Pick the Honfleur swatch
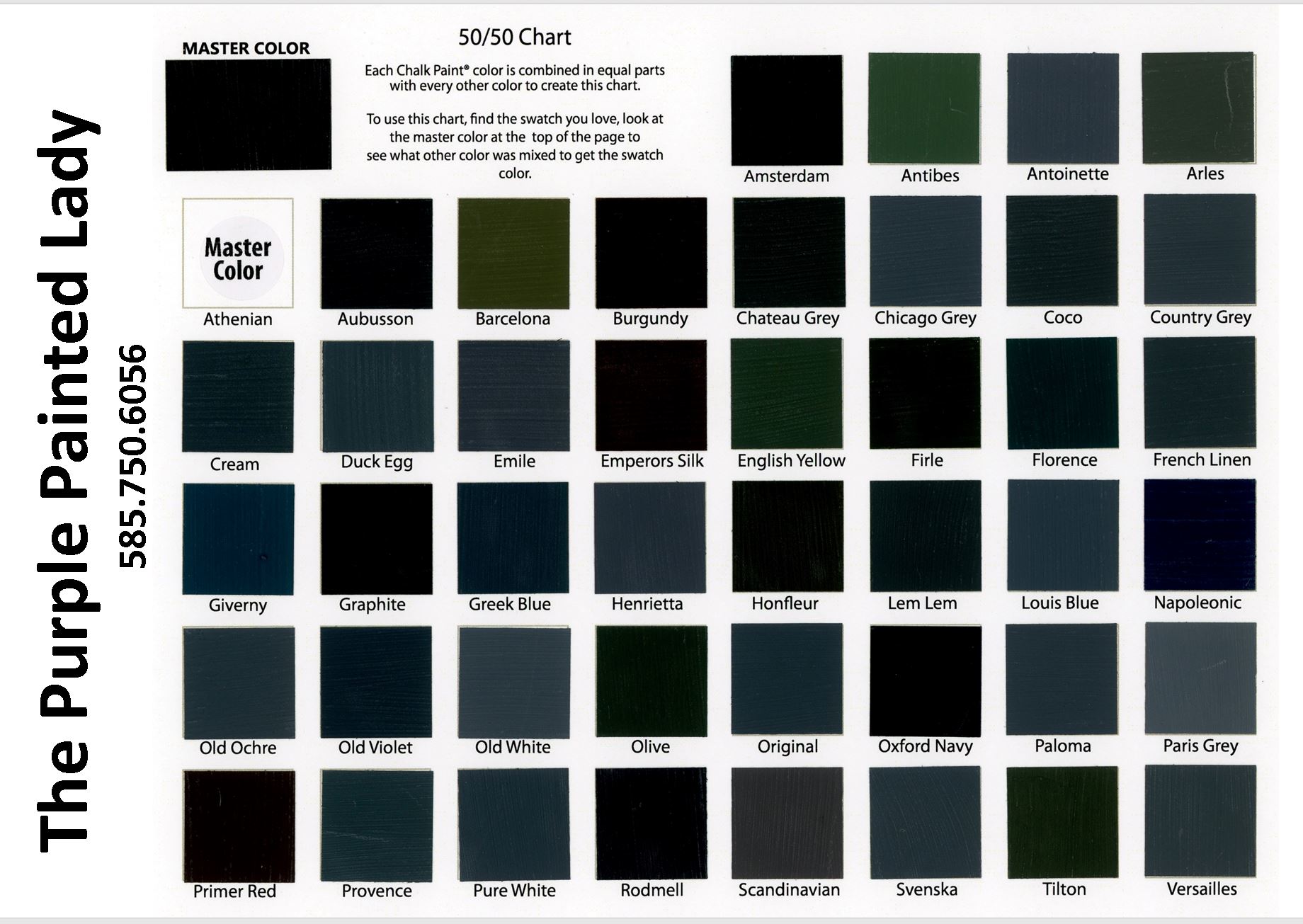 pos(788,537)
